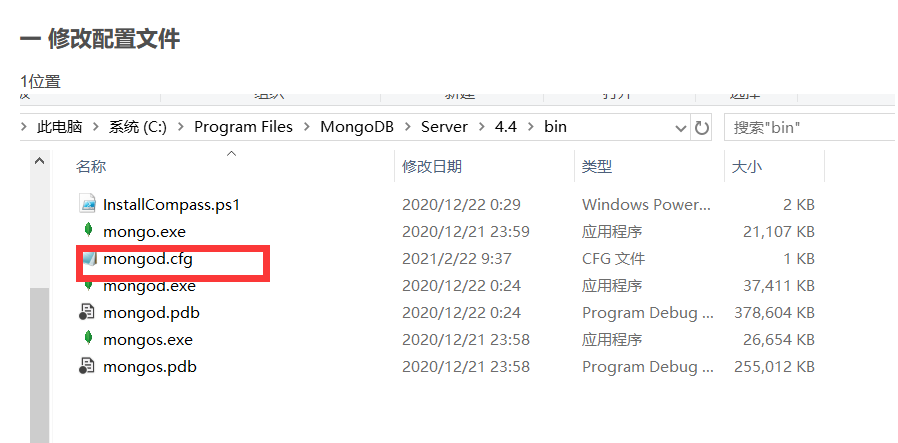Go to Program Files breadcrumb
The image size is (898, 443).
[243, 126]
